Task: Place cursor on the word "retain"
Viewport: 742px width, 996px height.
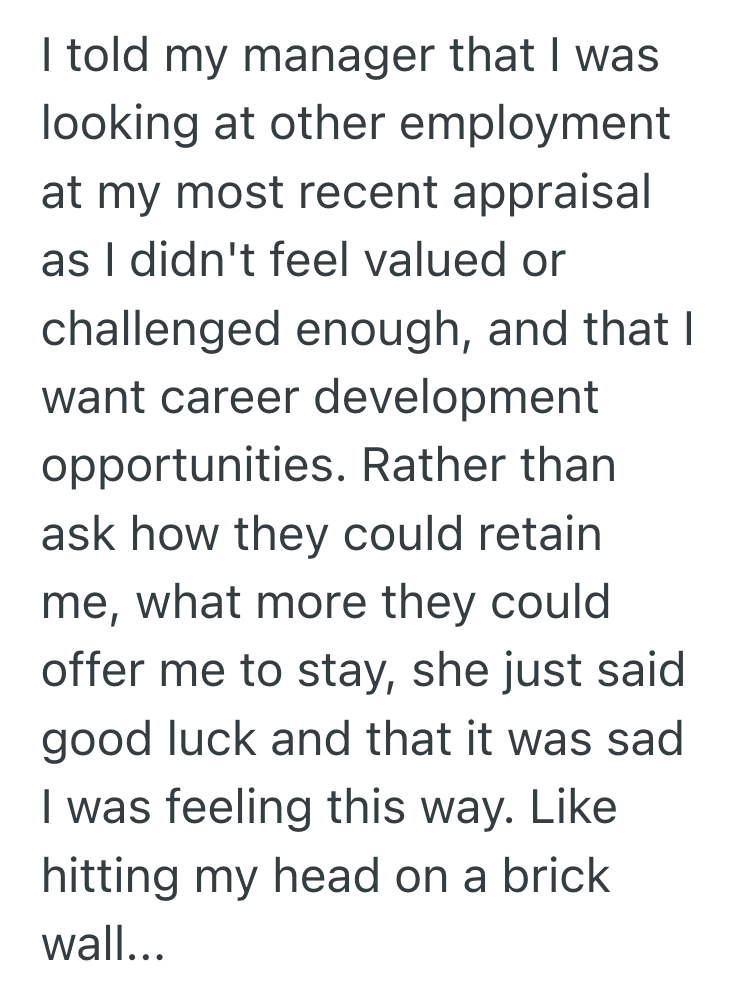Action: (x=540, y=535)
